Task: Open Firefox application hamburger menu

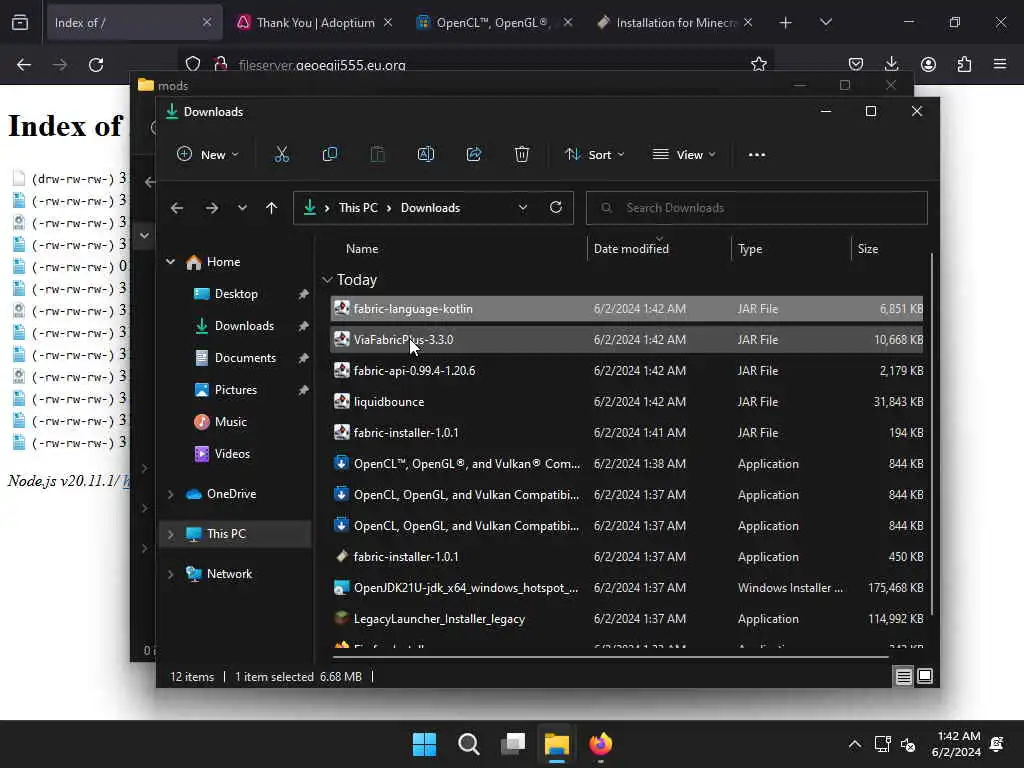Action: (1000, 64)
